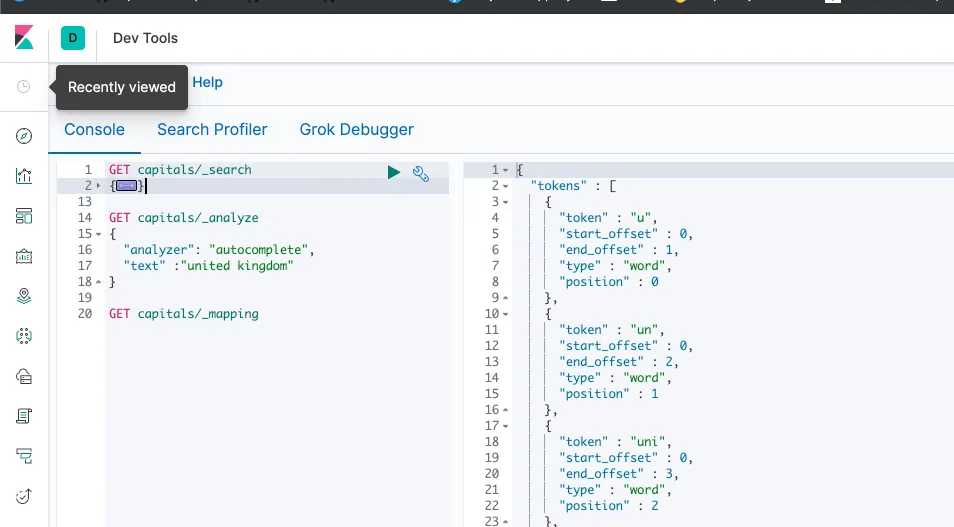The image size is (954, 527).
Task: Click "position" : 2 output line
Action: [x=608, y=506]
